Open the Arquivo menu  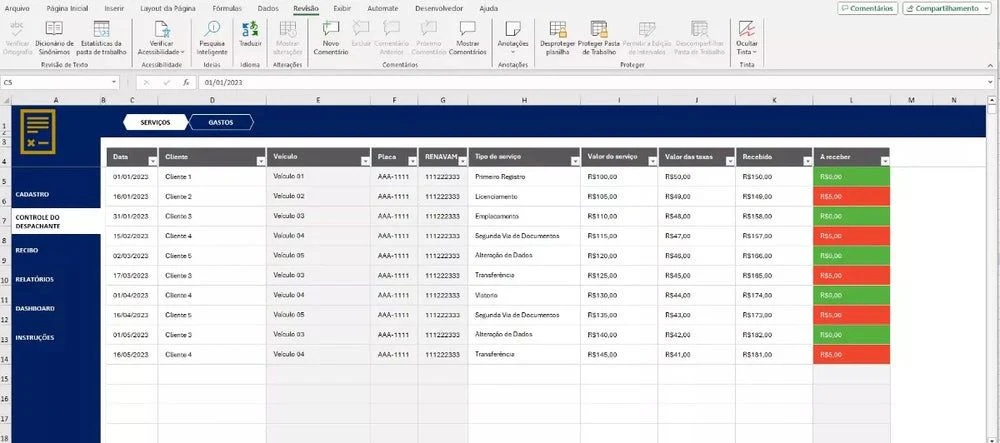(17, 9)
